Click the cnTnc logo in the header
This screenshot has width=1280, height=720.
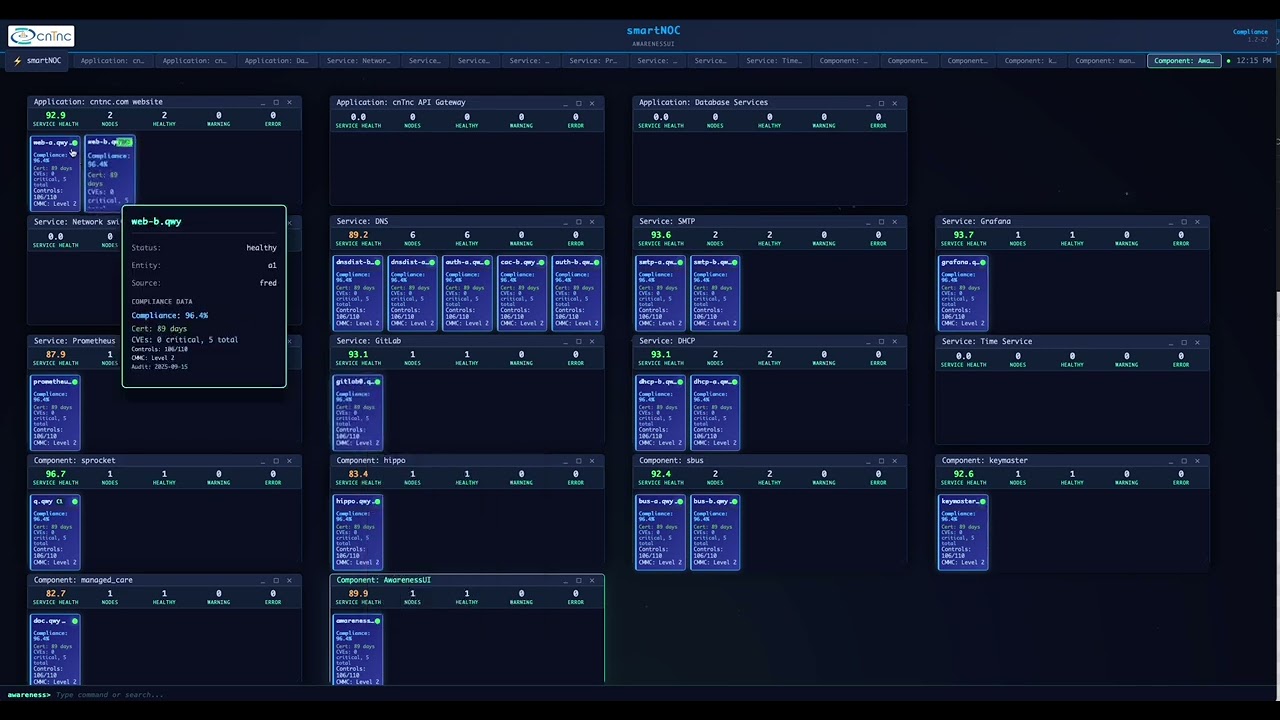point(41,36)
